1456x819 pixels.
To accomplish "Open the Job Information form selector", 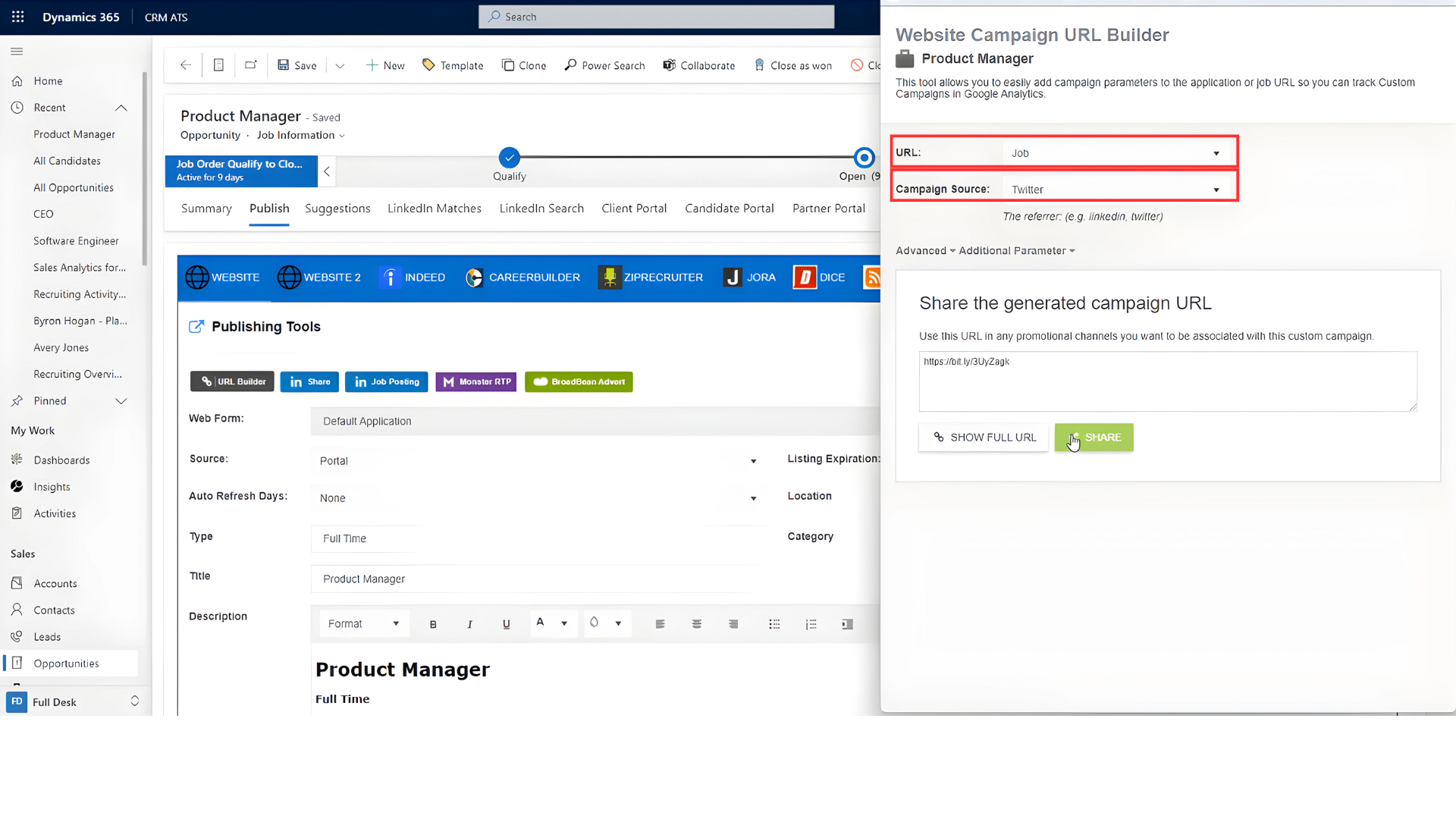I will 301,135.
